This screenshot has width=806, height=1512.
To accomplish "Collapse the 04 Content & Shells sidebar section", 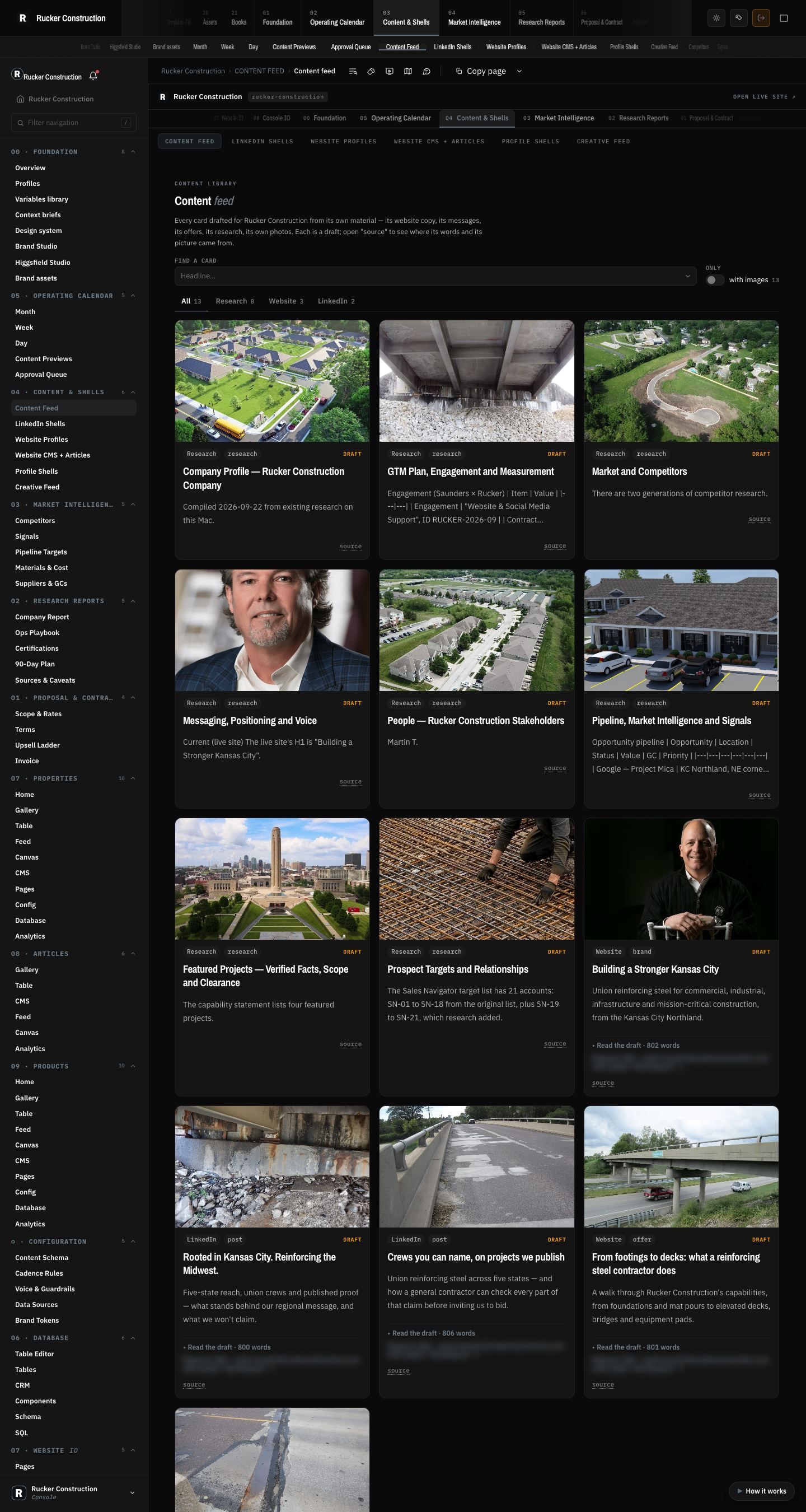I will [x=133, y=392].
